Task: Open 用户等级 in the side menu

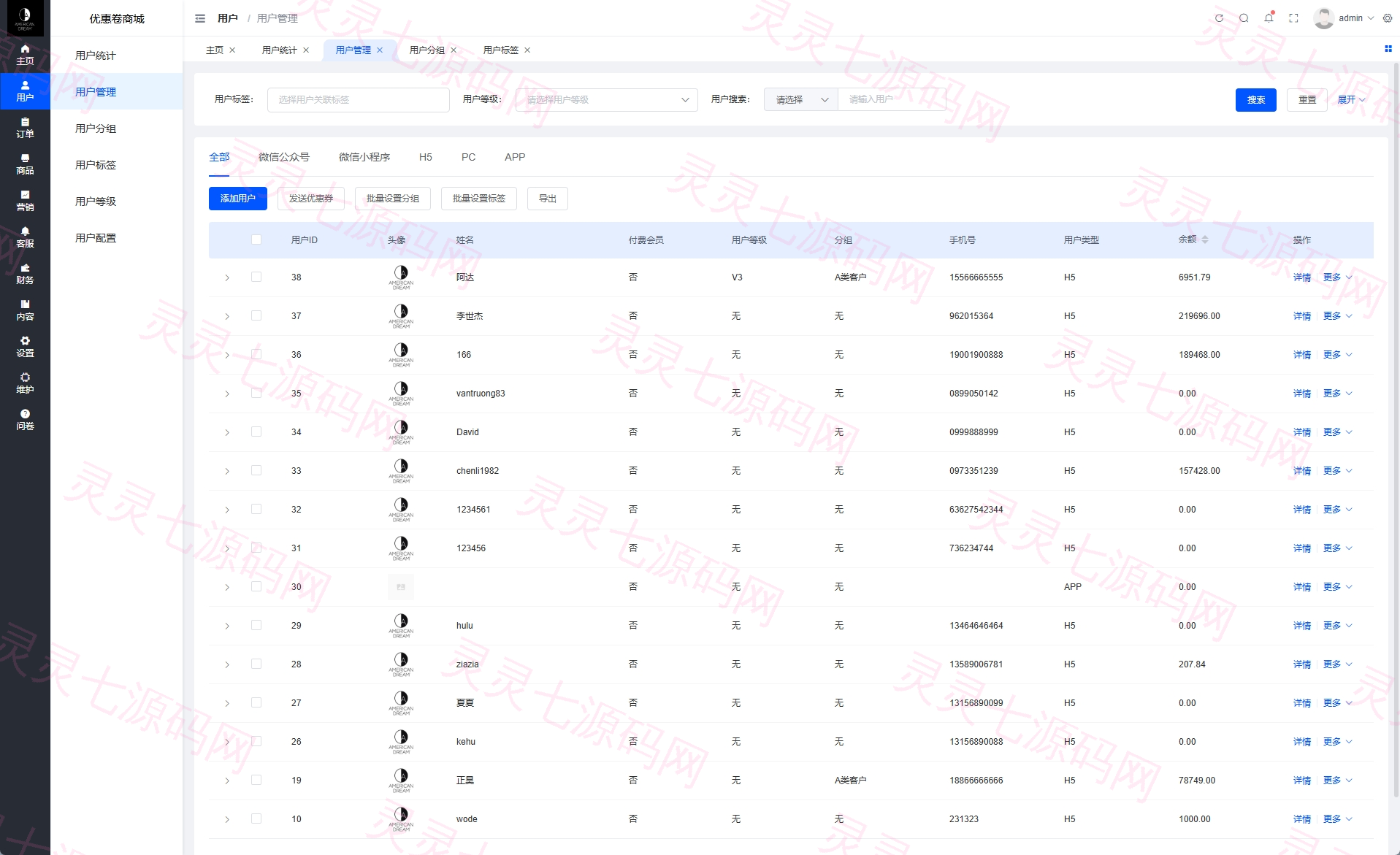Action: pyautogui.click(x=96, y=201)
